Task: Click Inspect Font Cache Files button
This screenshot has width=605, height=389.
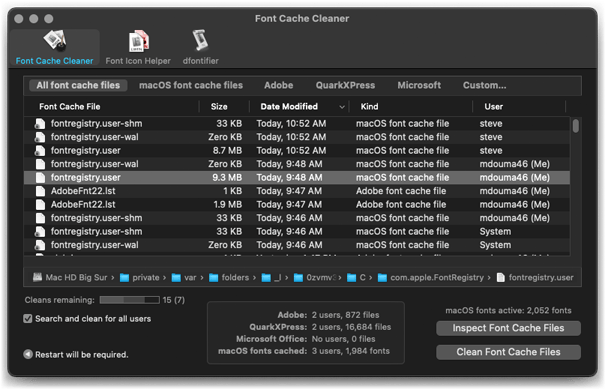Action: (508, 328)
